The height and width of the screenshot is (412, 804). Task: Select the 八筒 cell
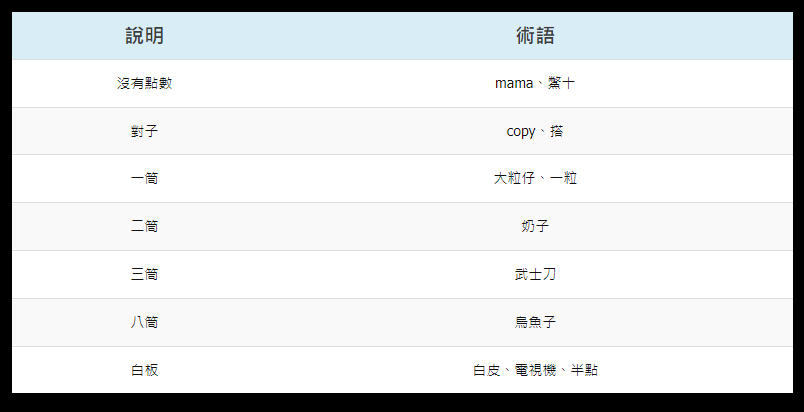click(144, 322)
